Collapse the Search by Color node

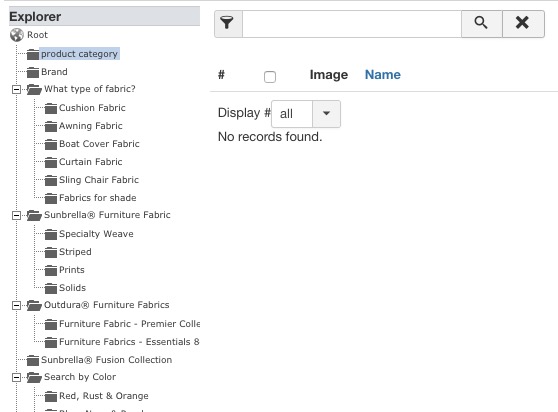click(x=16, y=377)
